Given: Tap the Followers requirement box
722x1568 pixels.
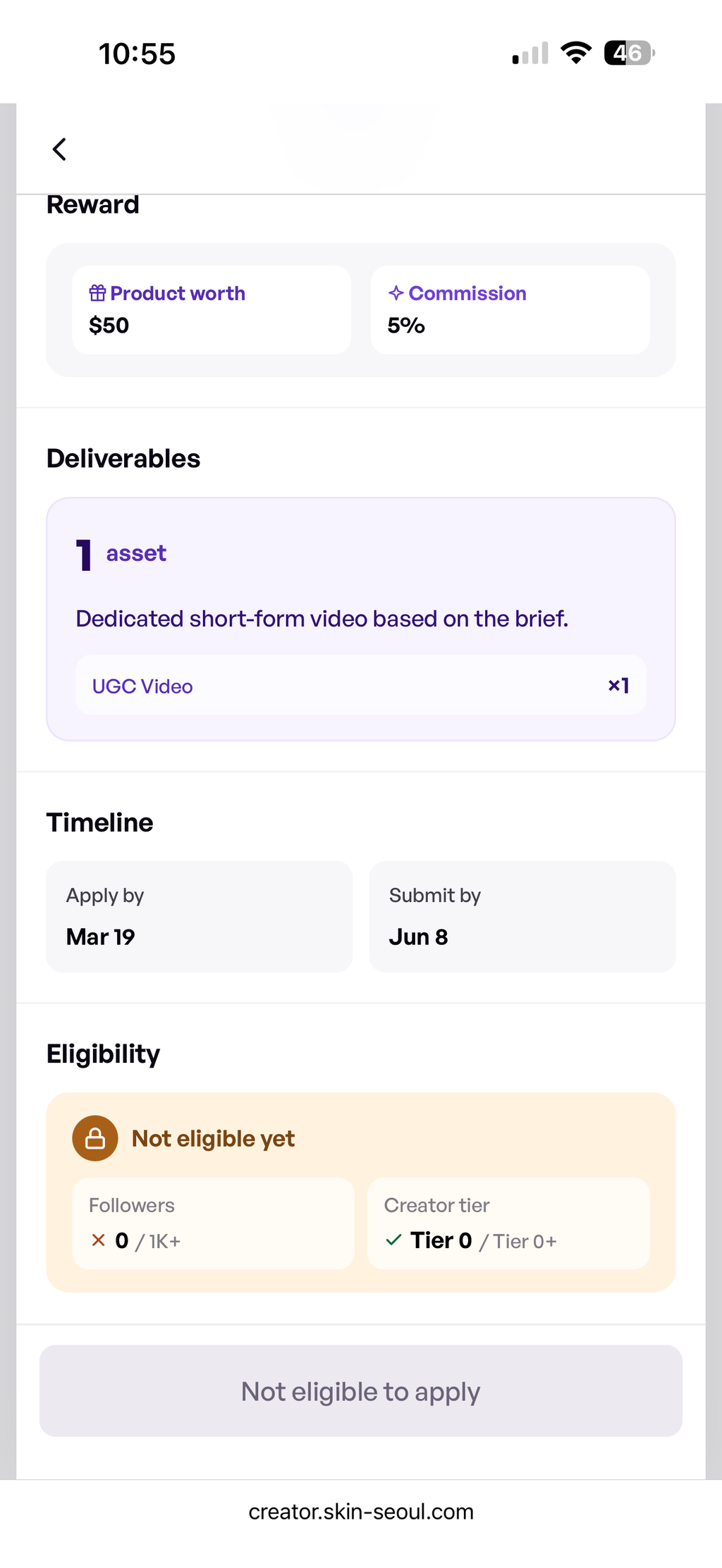Looking at the screenshot, I should pos(213,1223).
